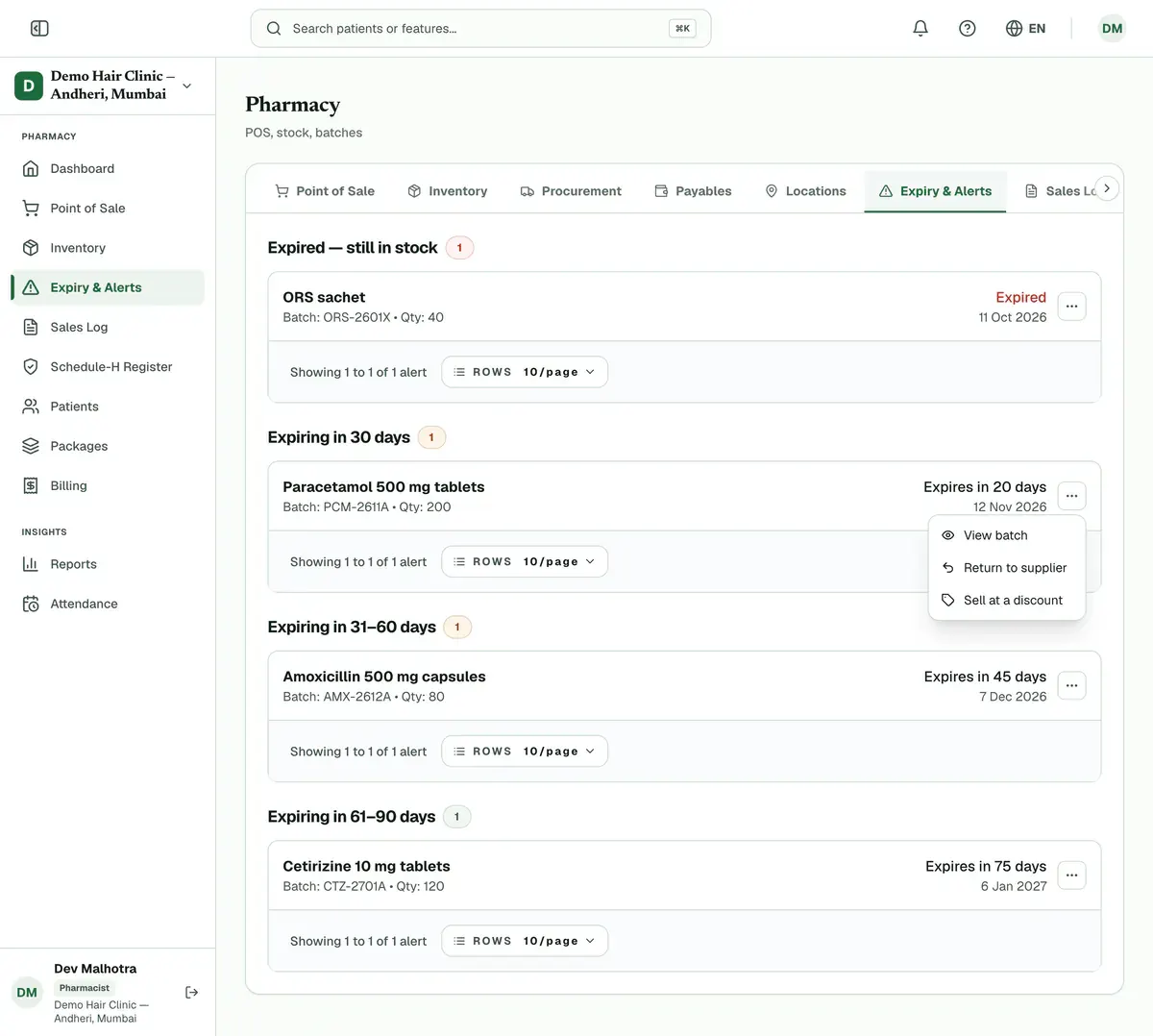Click the Expired 11 Oct 2026 status

click(1013, 307)
